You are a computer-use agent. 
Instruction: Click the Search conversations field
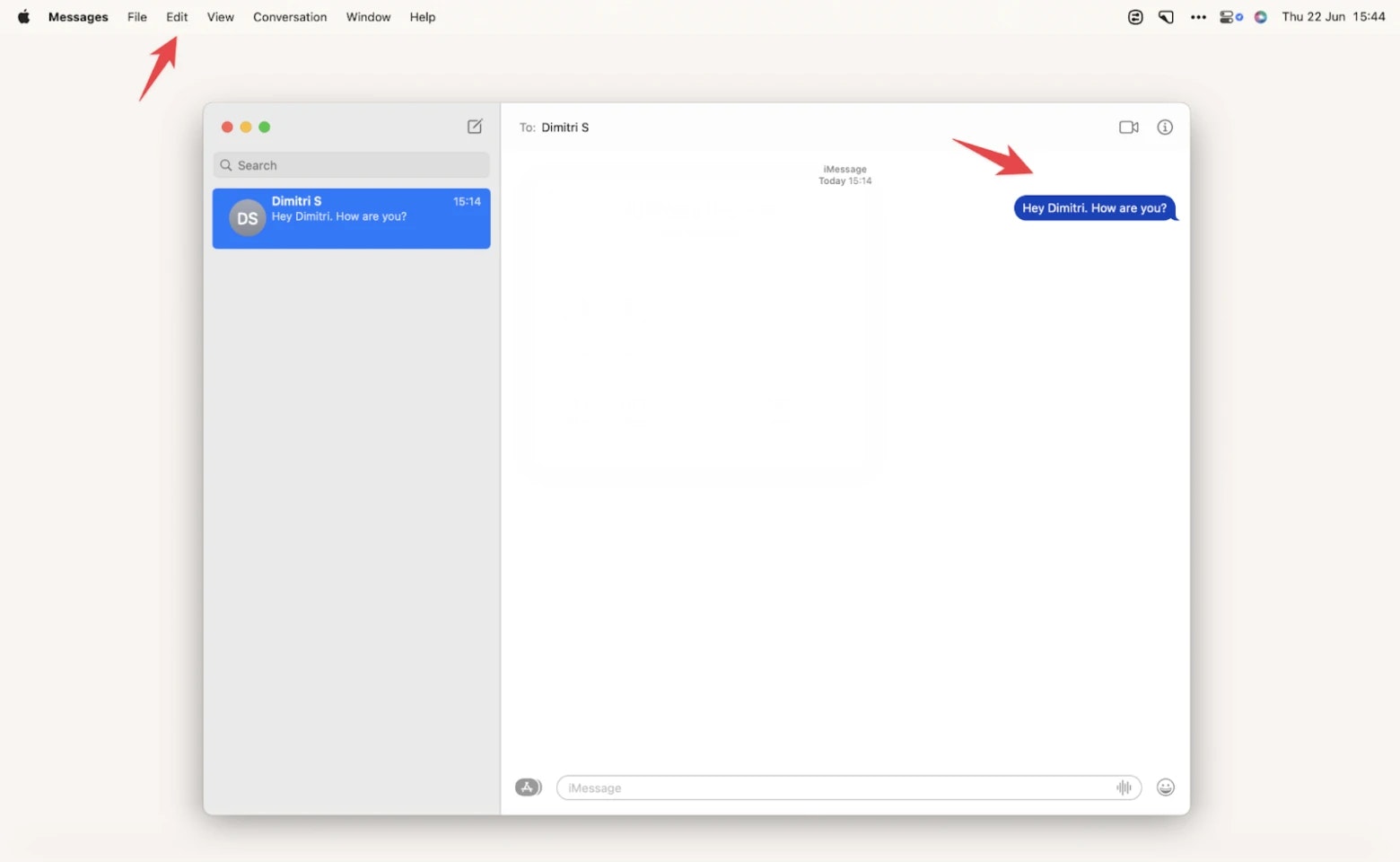(x=351, y=165)
